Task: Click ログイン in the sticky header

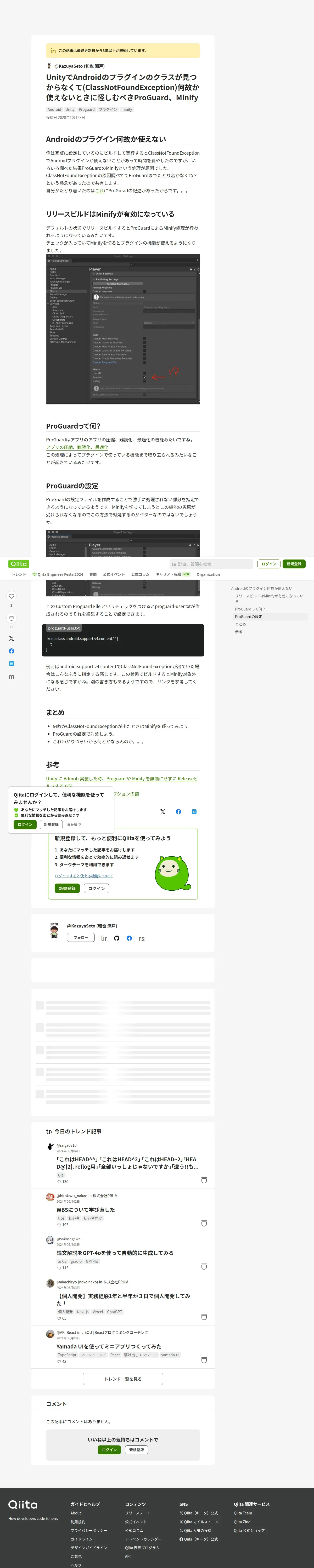Action: coord(269,564)
